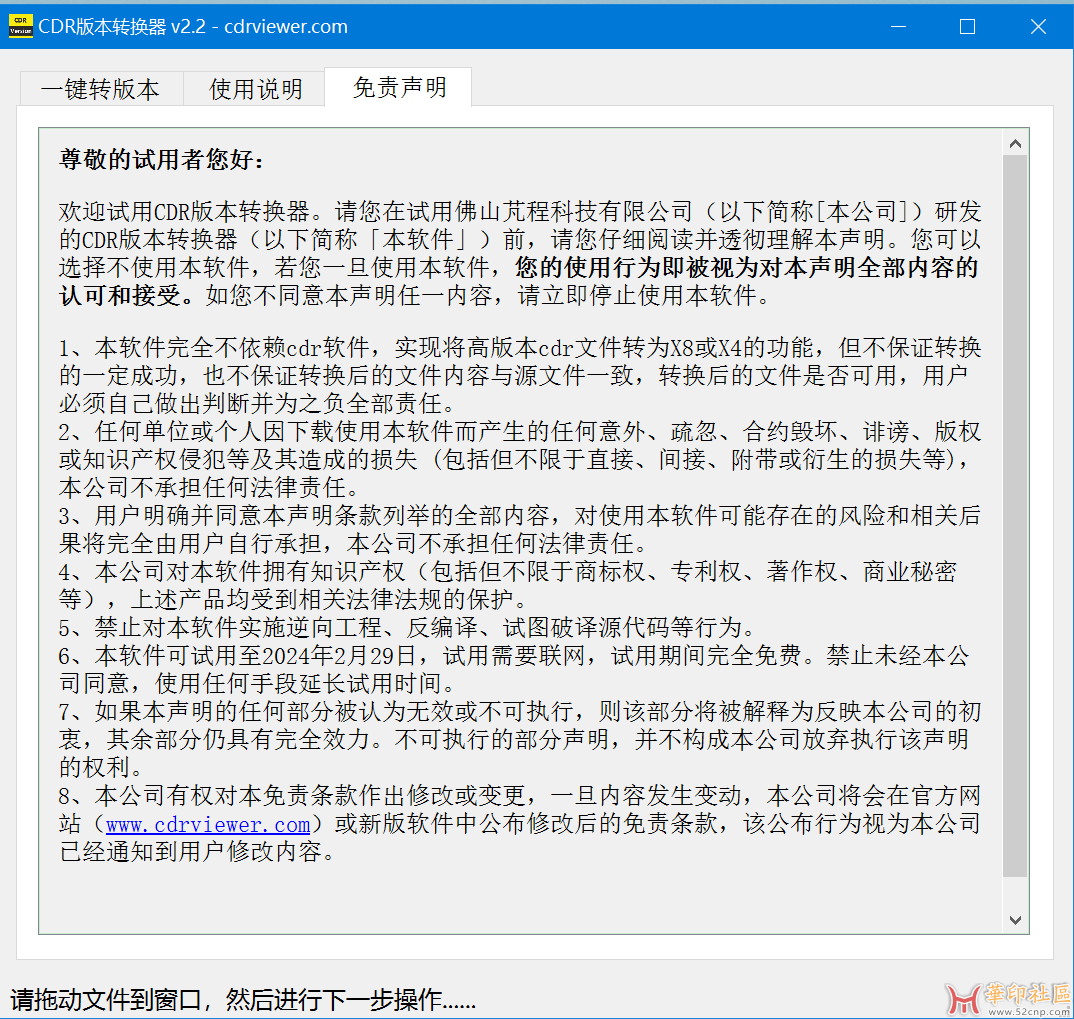Switch to the 一键转版本 tab

pos(100,89)
